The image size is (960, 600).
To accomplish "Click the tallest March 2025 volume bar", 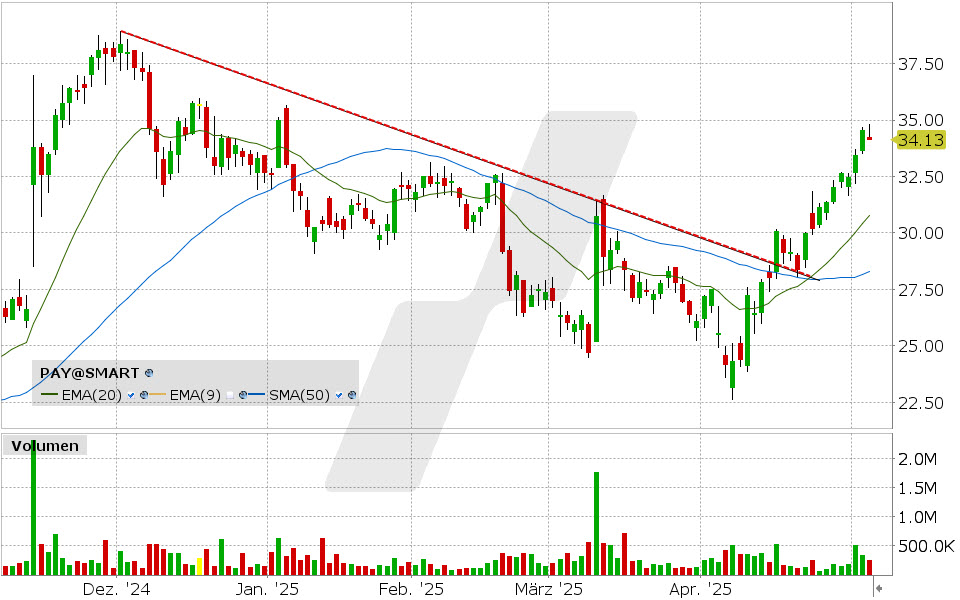I will [596, 523].
